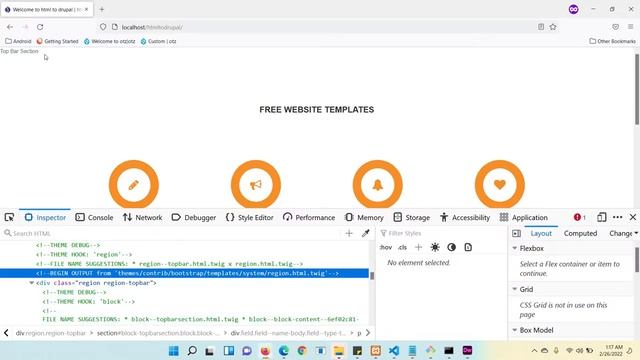This screenshot has height=360, width=640.
Task: Click the Filter Styles input
Action: click(441, 233)
